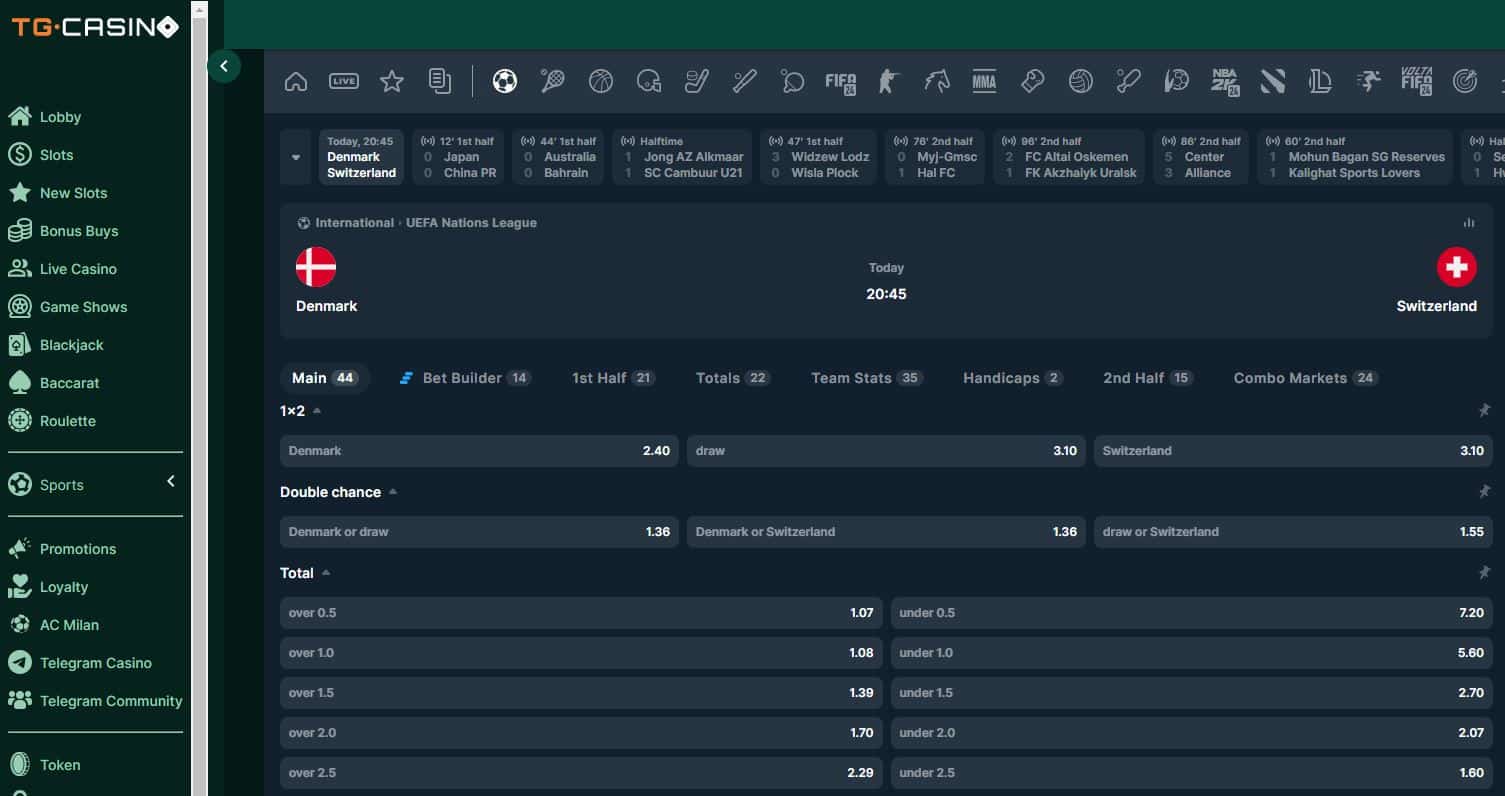Select the Counter-Strike shooter icon
1505x796 pixels.
click(x=888, y=81)
